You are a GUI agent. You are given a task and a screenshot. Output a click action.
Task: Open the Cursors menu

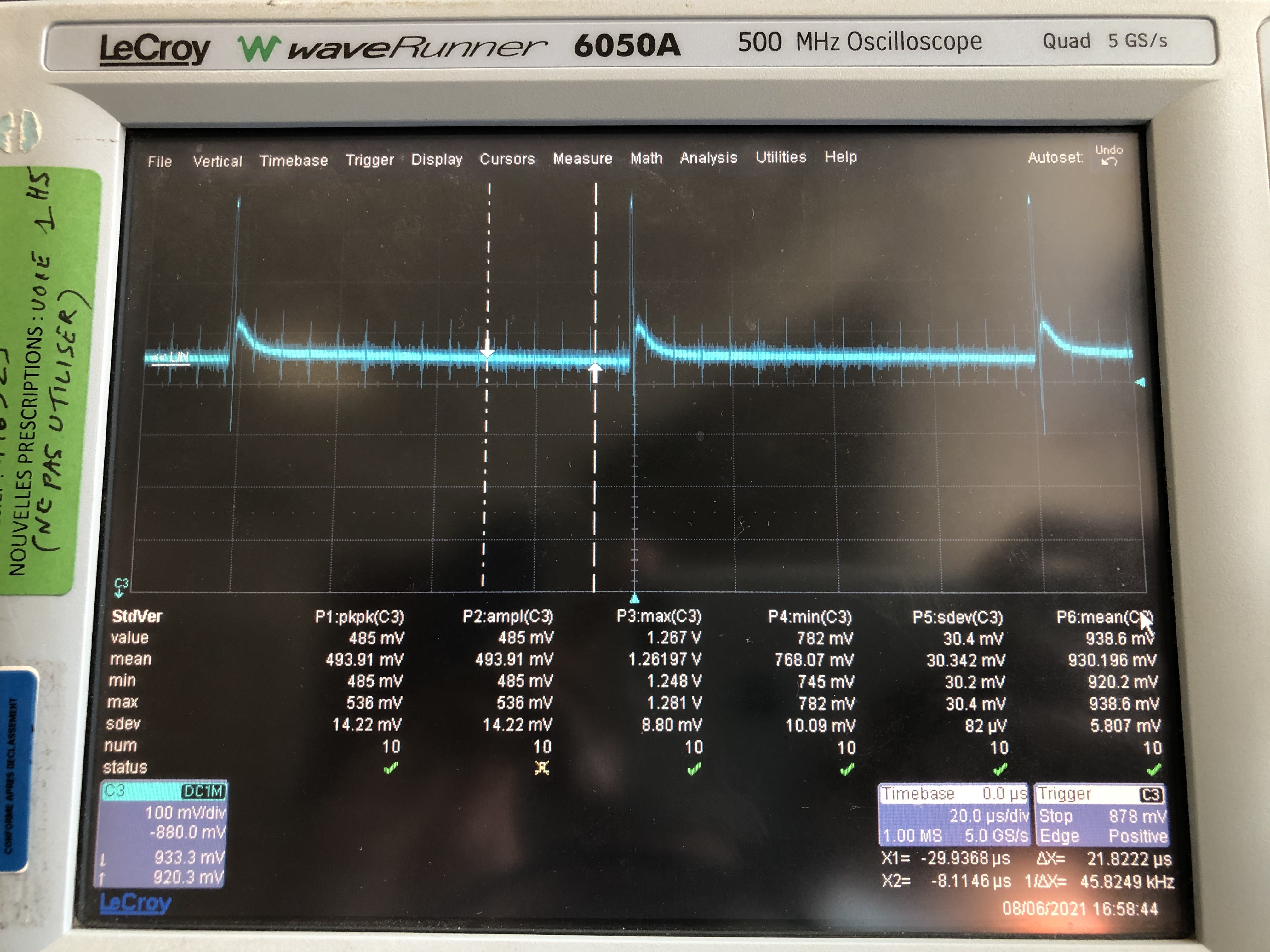coord(507,159)
